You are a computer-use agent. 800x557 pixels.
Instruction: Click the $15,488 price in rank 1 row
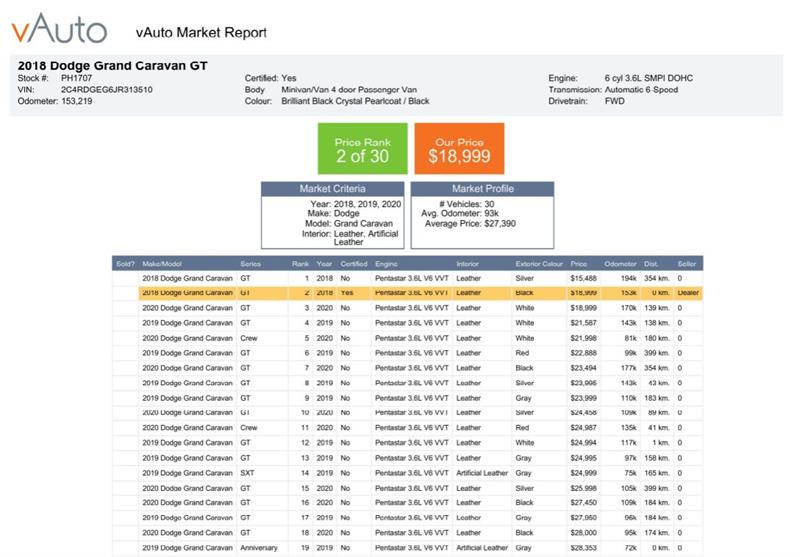[583, 278]
